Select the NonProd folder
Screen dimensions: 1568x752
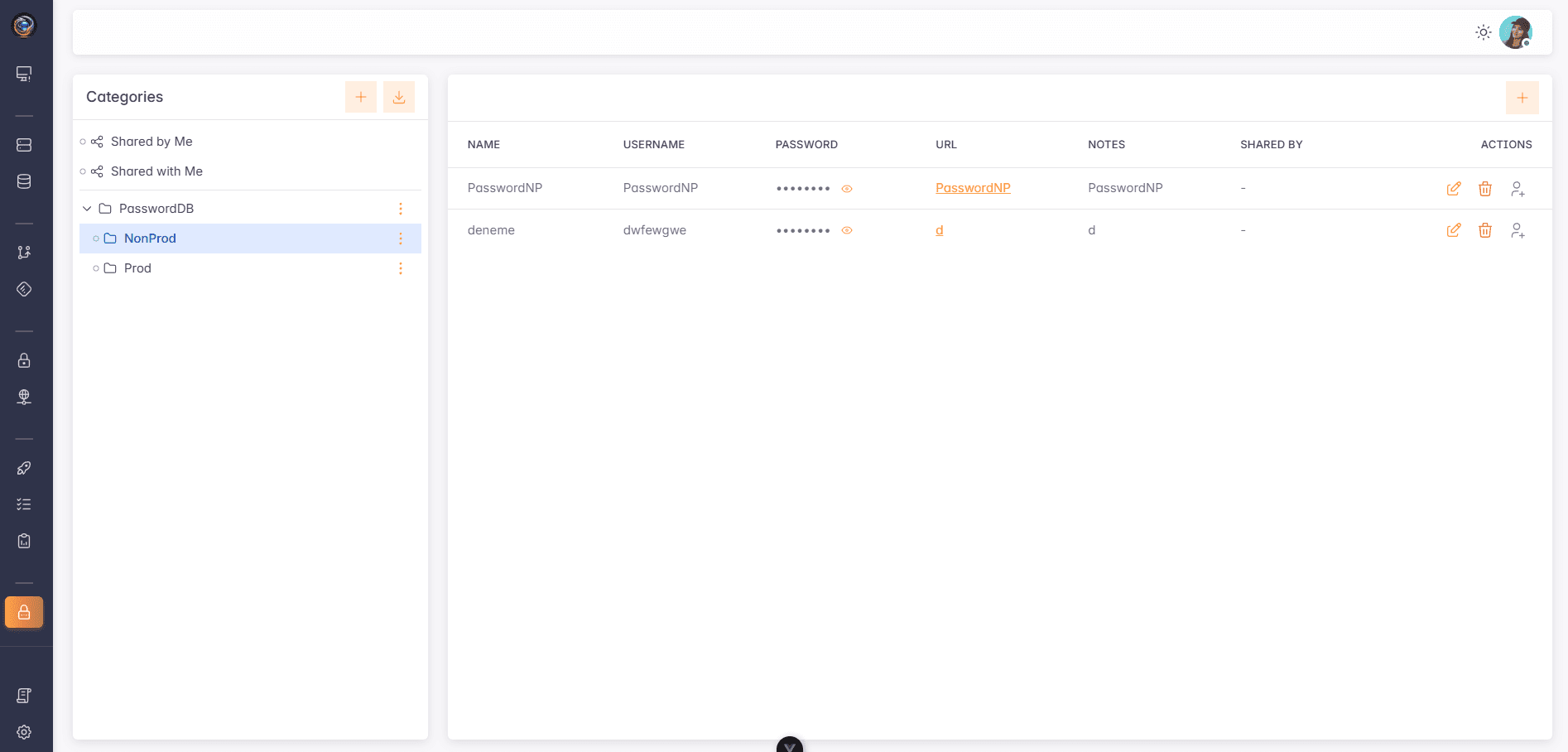pyautogui.click(x=250, y=239)
